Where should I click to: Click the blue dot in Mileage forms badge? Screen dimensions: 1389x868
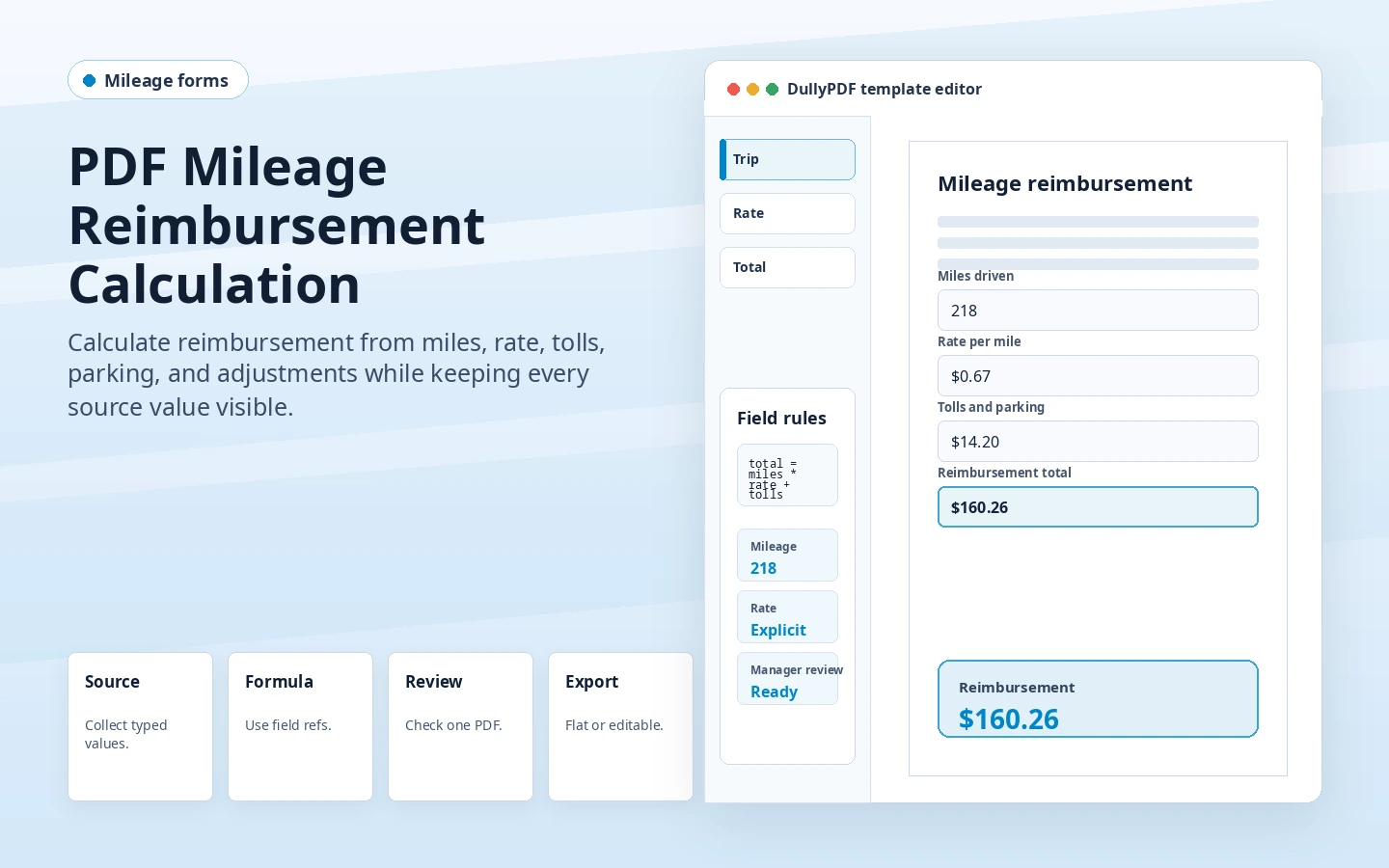(90, 81)
